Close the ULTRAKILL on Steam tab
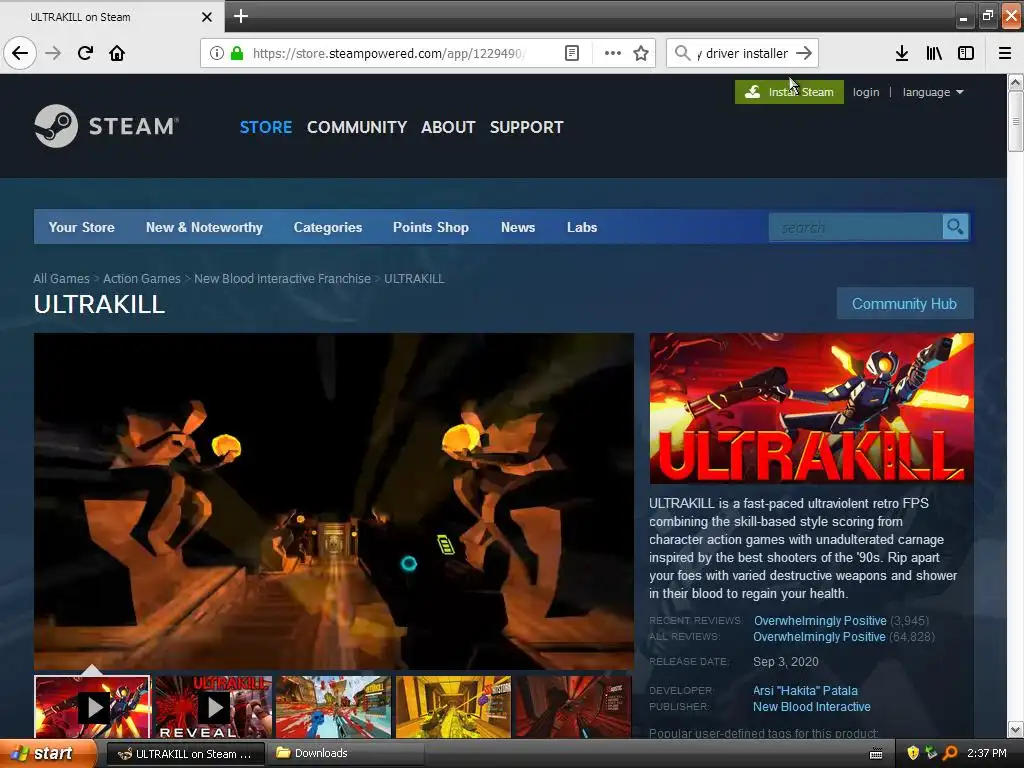Viewport: 1024px width, 768px height. tap(207, 17)
